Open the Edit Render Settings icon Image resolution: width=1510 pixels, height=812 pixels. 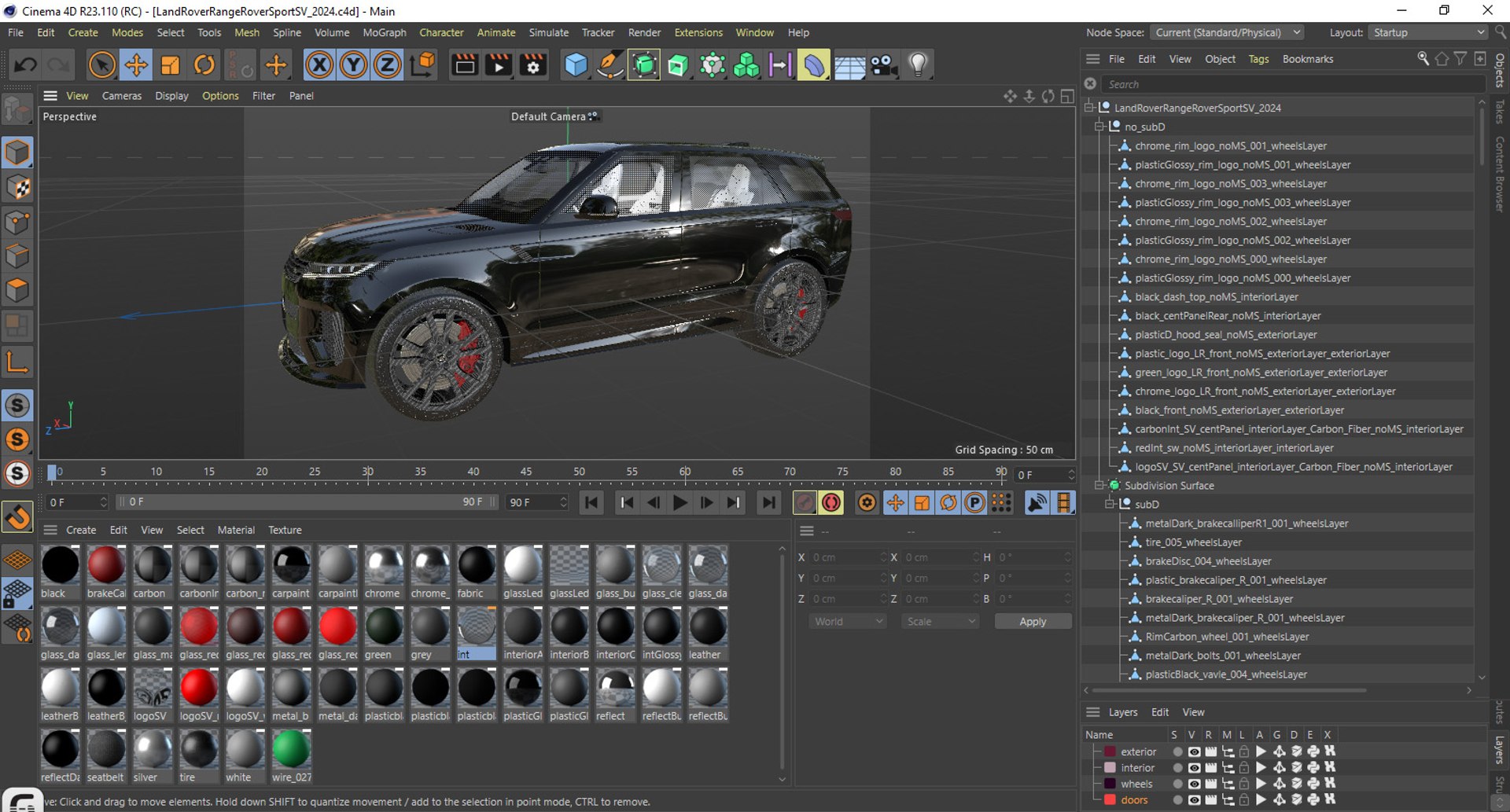pyautogui.click(x=532, y=65)
